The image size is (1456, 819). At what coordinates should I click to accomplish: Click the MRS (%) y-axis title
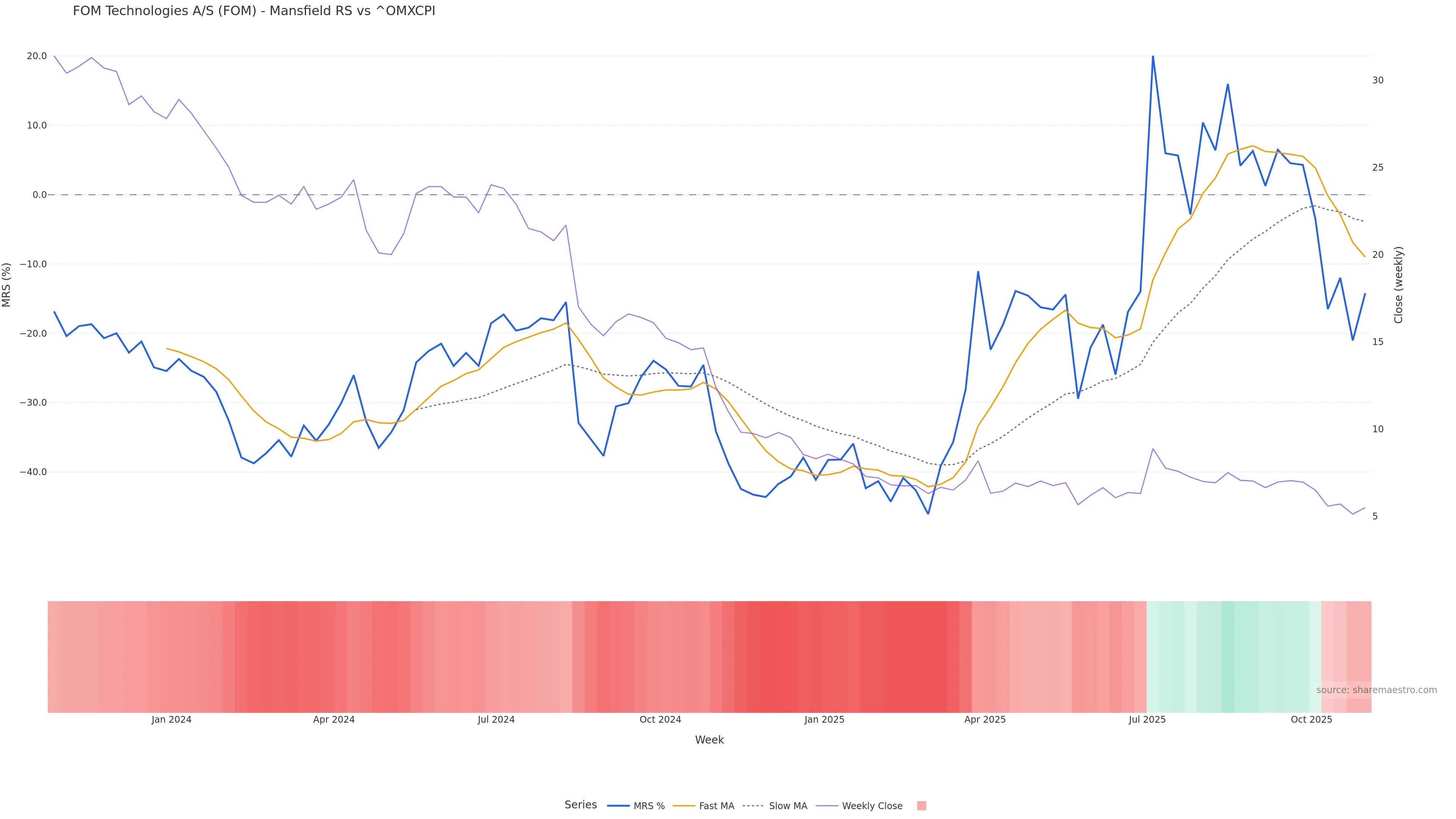[7, 285]
